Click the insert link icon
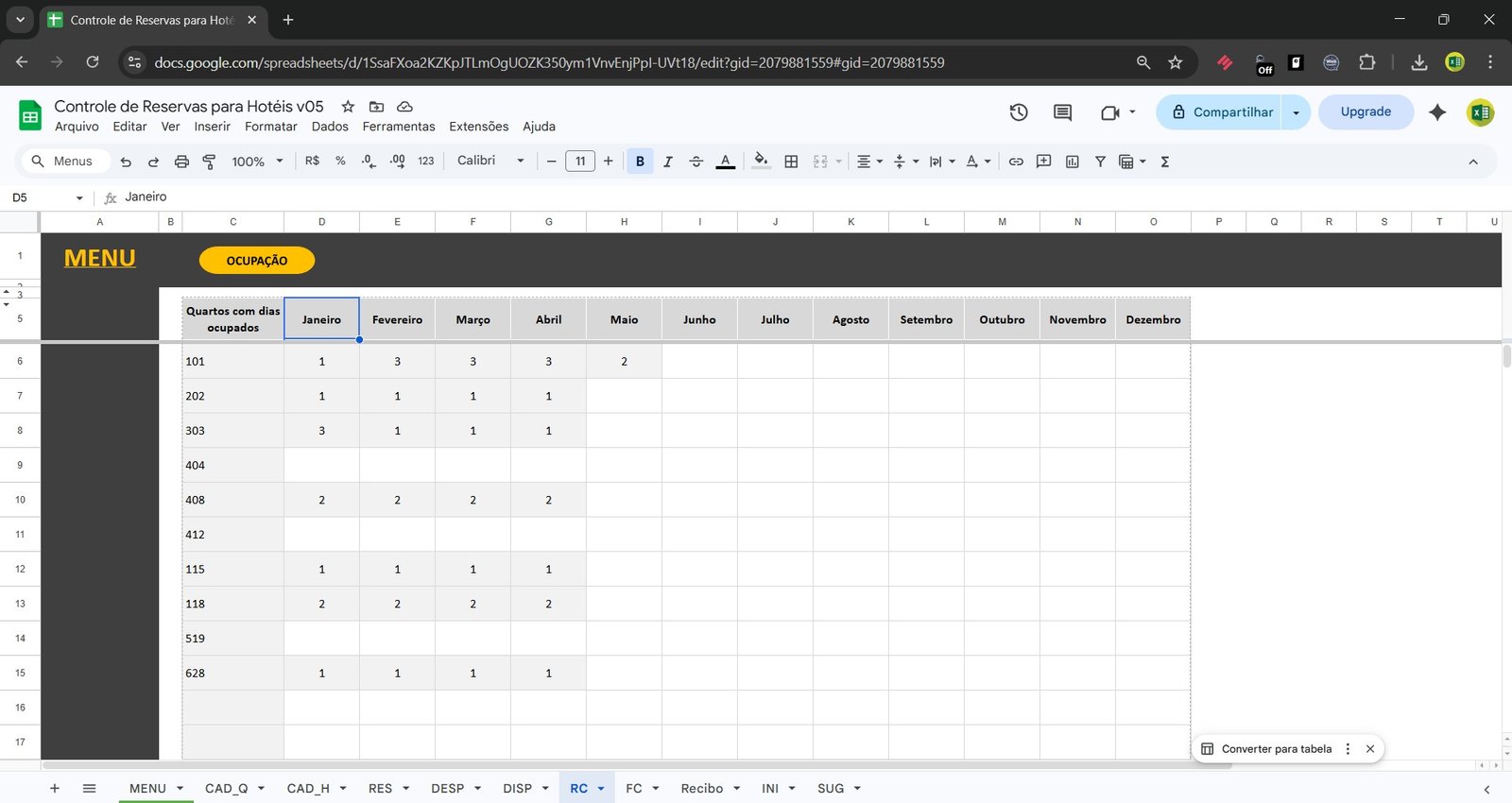The height and width of the screenshot is (803, 1512). tap(1016, 162)
